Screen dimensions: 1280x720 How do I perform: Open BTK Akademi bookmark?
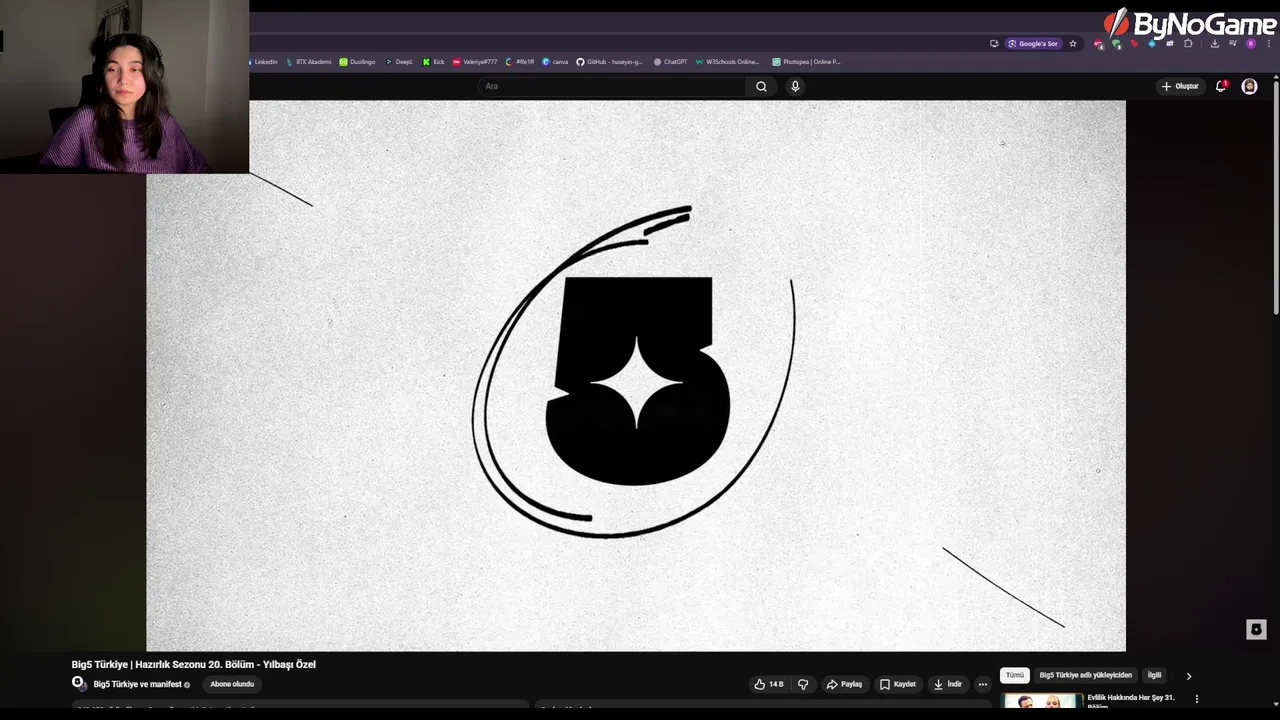click(x=308, y=62)
